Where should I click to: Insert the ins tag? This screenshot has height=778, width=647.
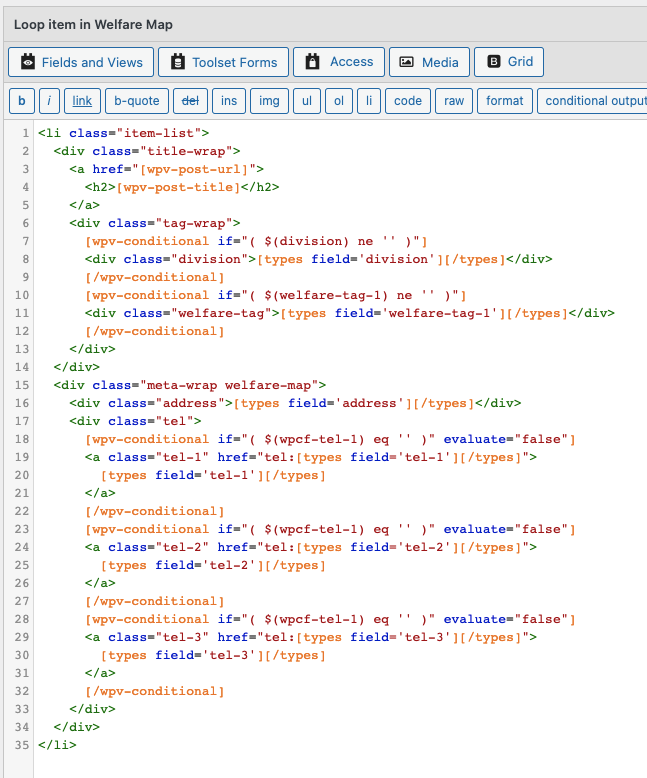click(x=229, y=101)
